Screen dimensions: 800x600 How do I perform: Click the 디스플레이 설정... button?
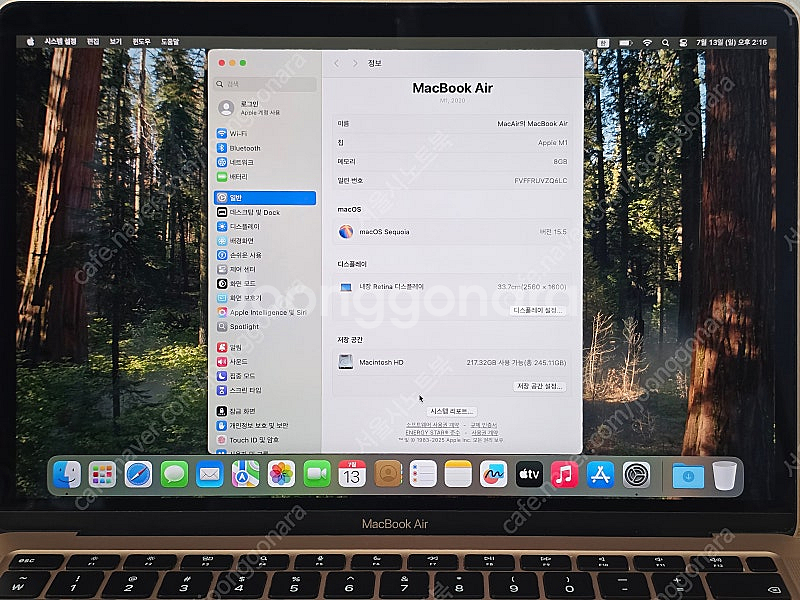(x=538, y=310)
